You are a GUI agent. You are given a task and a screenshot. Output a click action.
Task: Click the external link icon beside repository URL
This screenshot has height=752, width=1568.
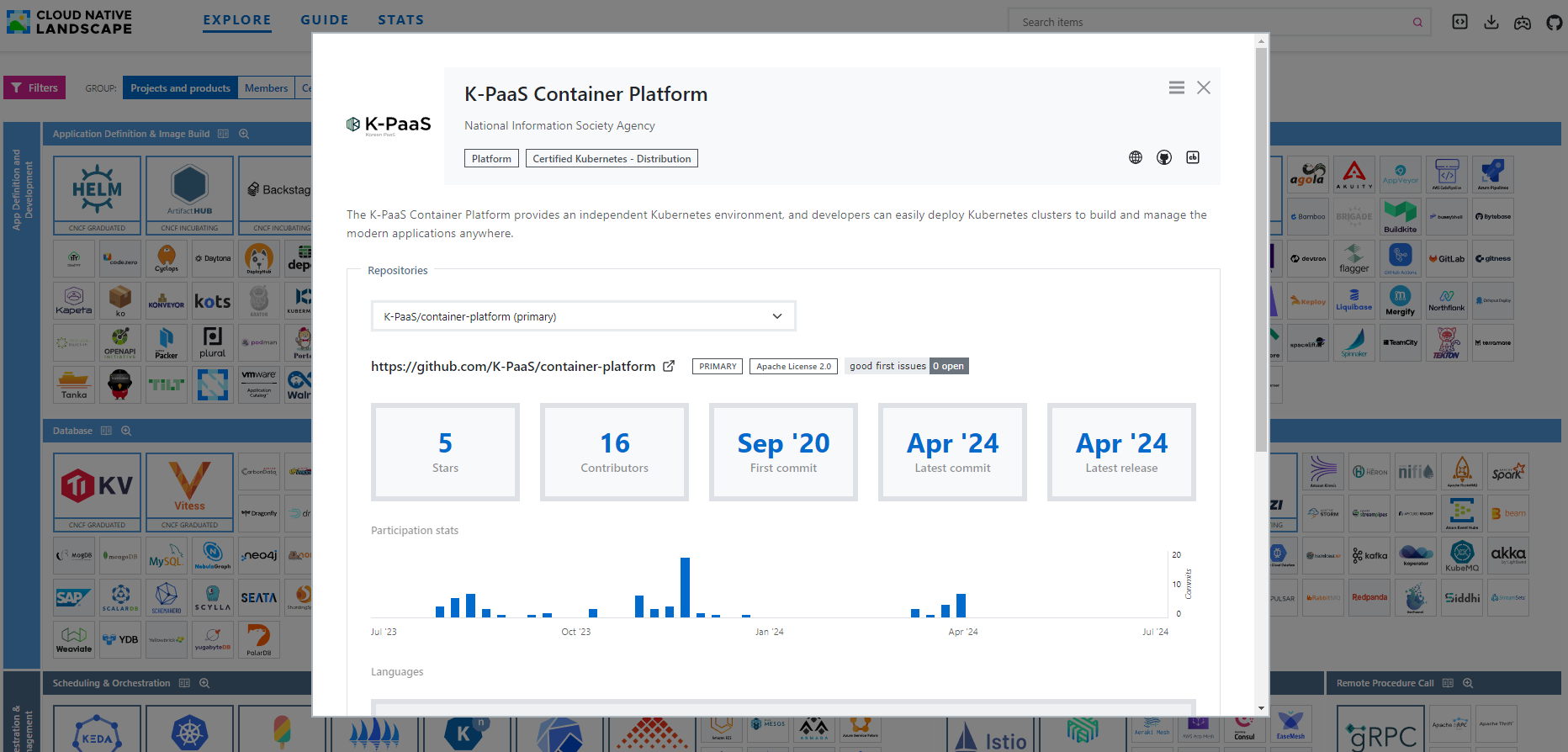coord(669,366)
